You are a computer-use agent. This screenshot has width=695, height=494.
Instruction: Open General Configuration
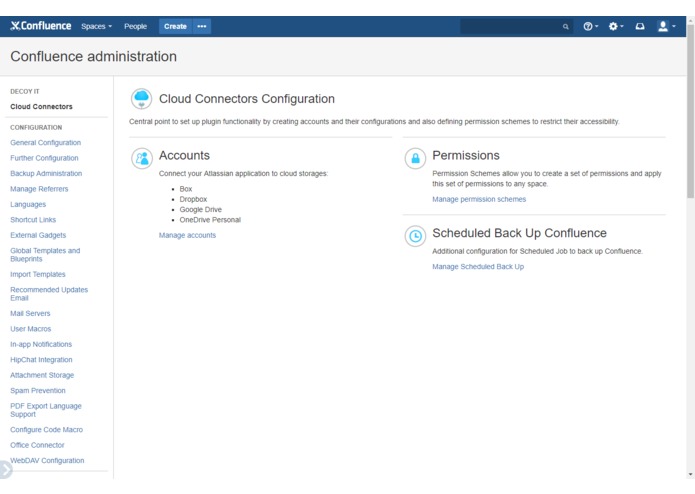[46, 142]
